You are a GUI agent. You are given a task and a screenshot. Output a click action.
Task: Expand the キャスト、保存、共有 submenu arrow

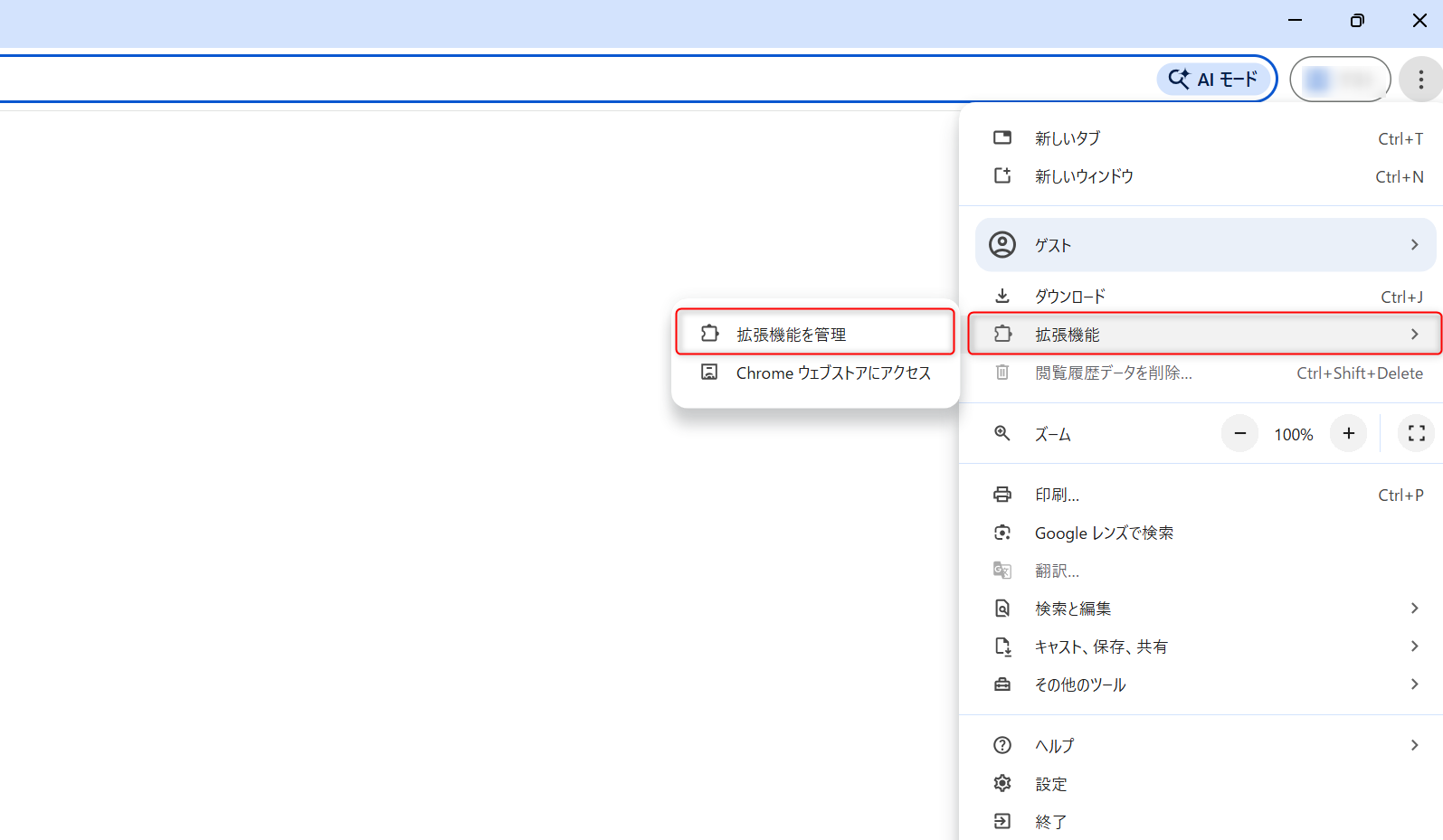click(x=1414, y=647)
